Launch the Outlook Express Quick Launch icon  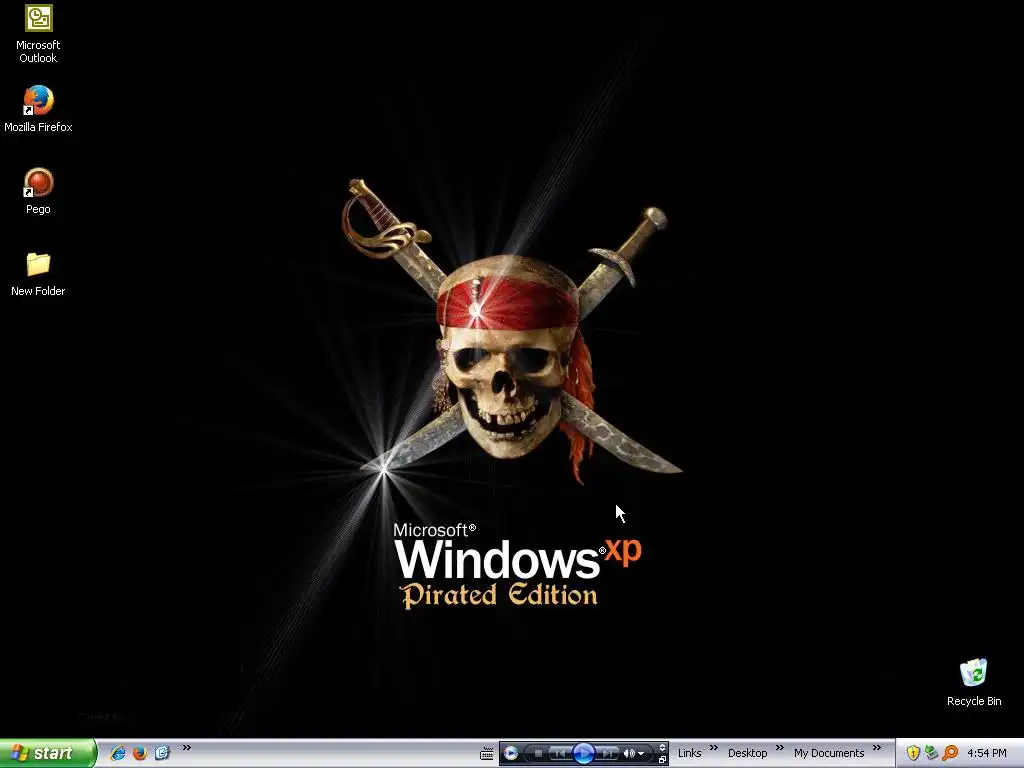(162, 753)
